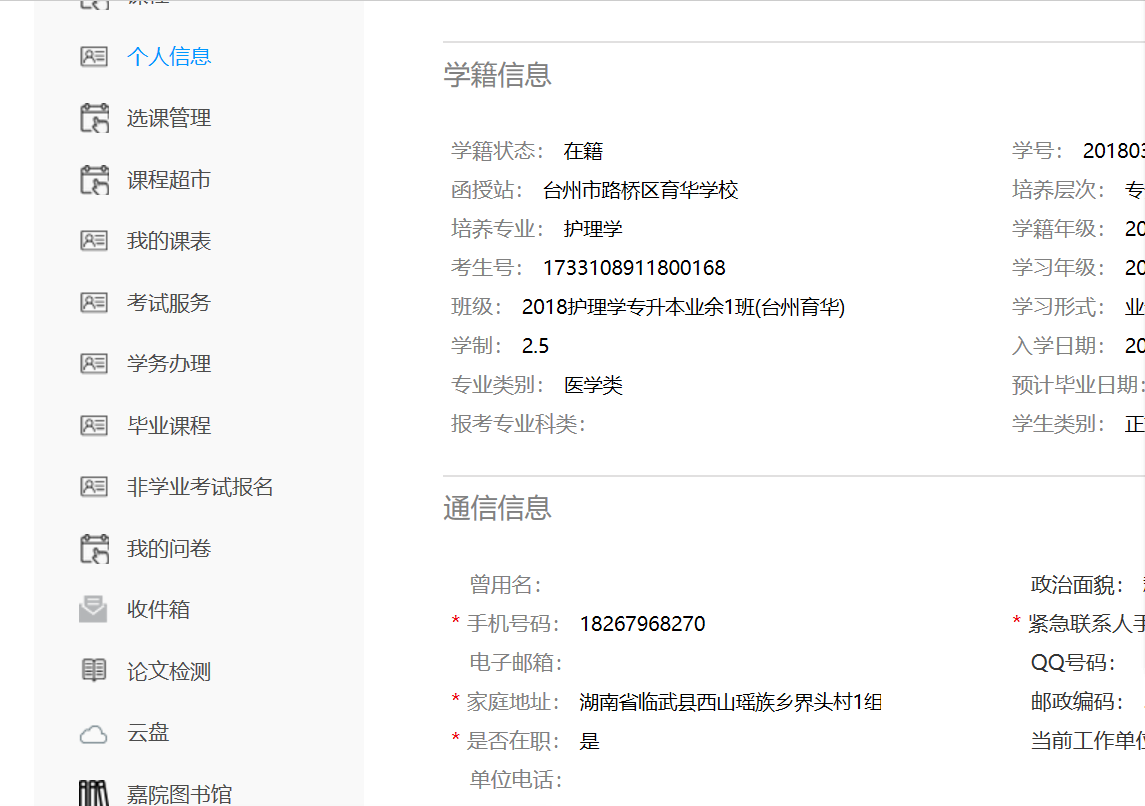Image resolution: width=1145 pixels, height=806 pixels.
Task: Open 非学业考试报名 in sidebar
Action: (x=200, y=487)
